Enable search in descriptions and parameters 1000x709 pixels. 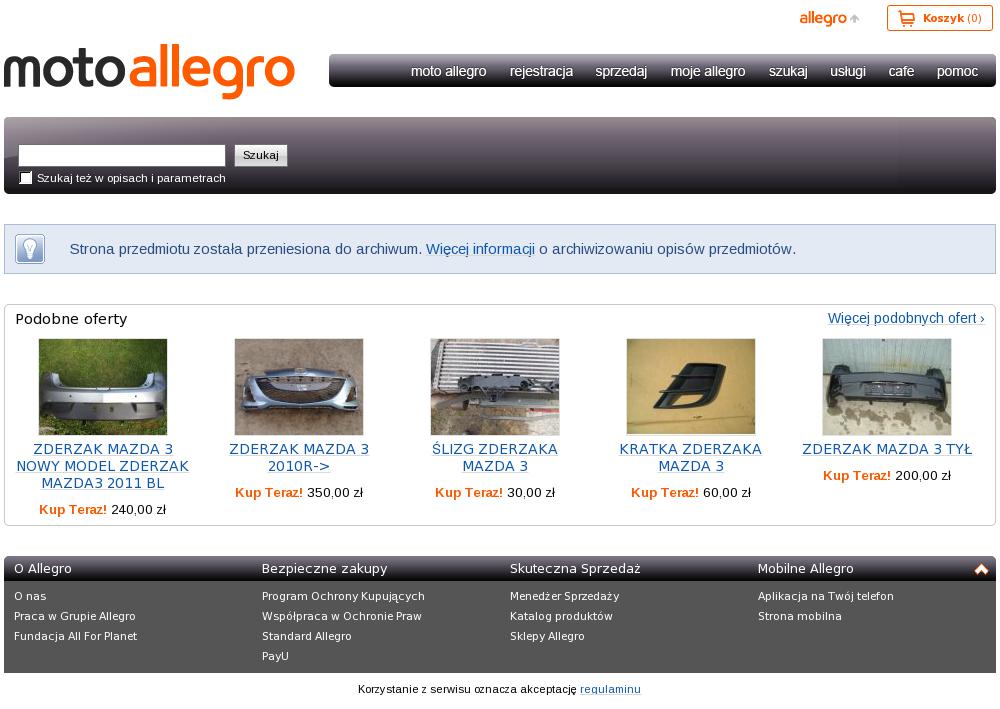(26, 178)
